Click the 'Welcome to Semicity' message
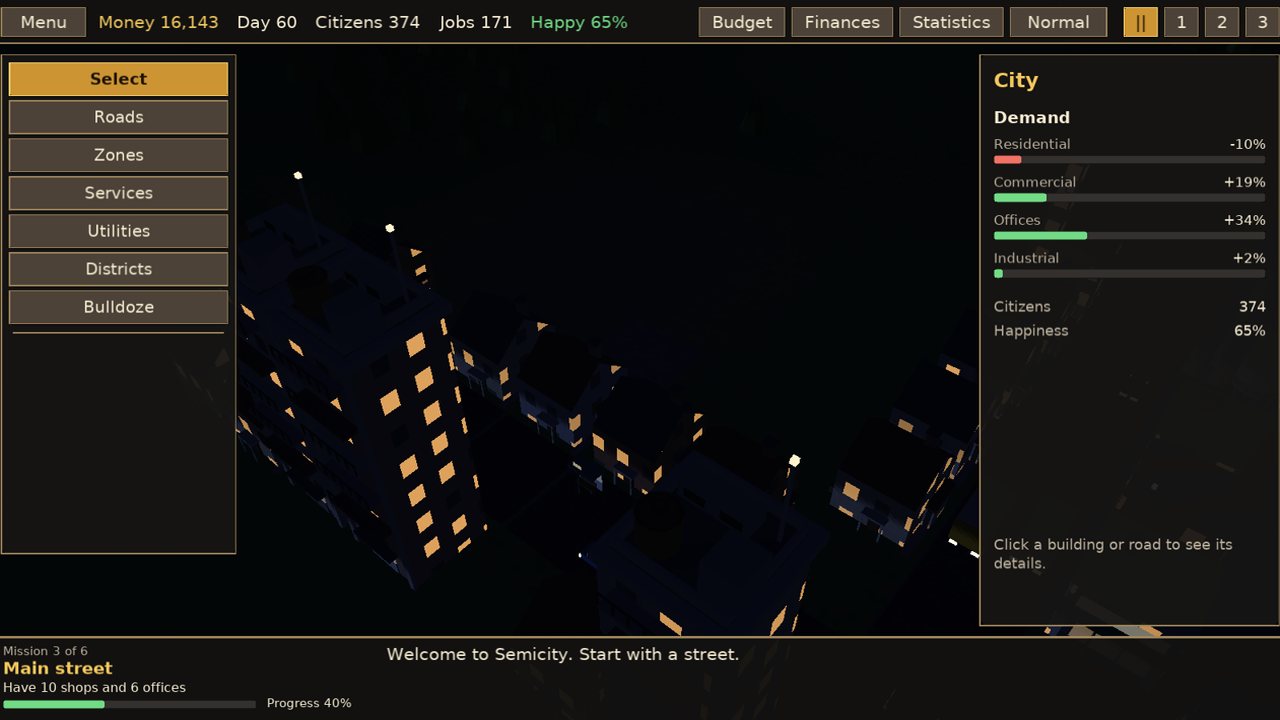1280x720 pixels. pyautogui.click(x=563, y=655)
